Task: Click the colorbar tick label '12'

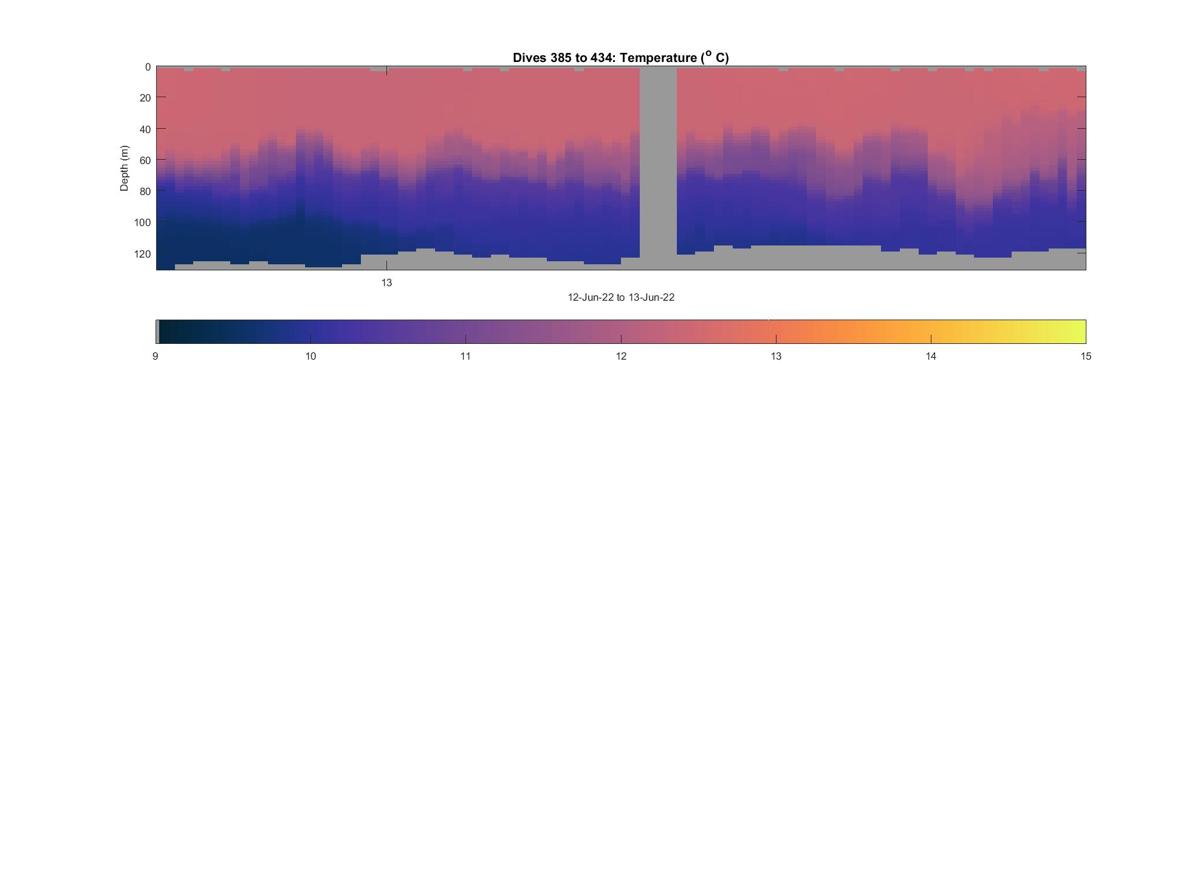Action: (x=621, y=356)
